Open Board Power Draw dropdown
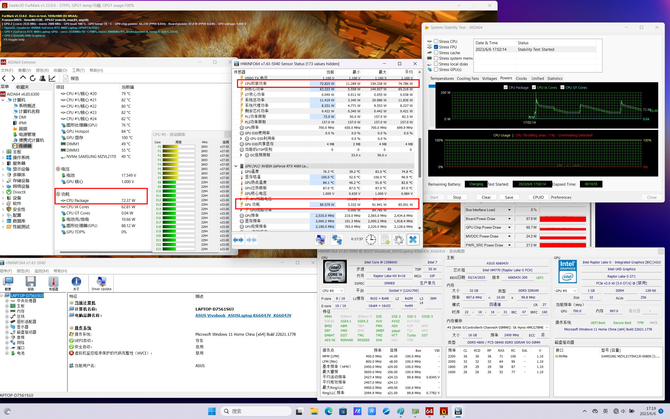 tap(509, 219)
